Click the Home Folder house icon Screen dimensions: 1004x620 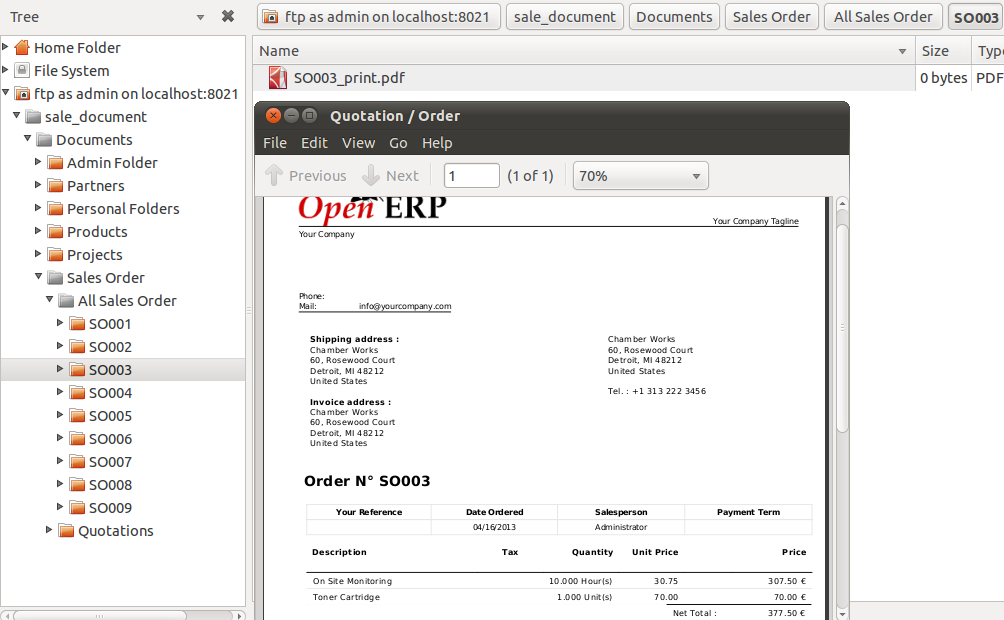coord(22,48)
